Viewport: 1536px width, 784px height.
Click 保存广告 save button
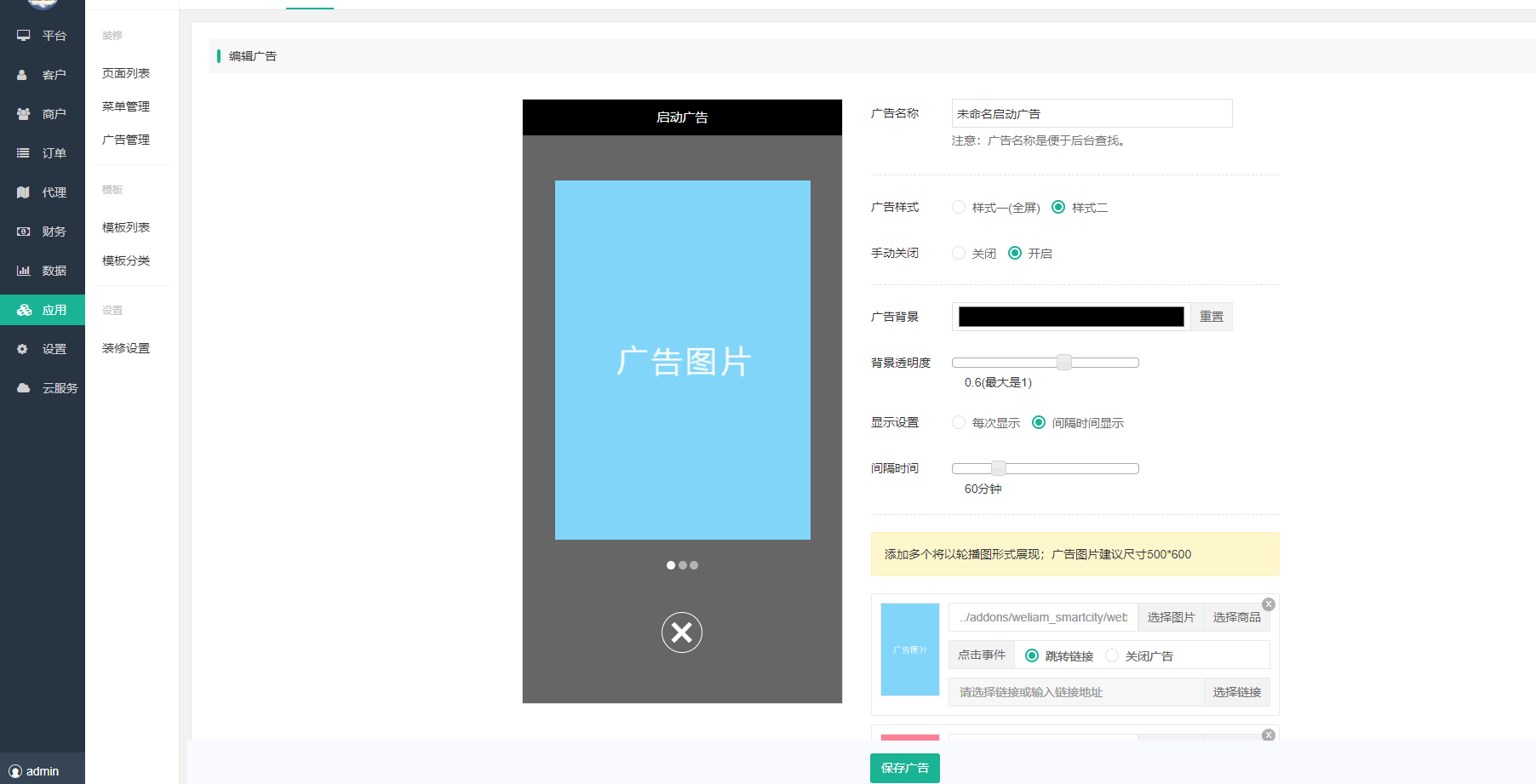click(x=905, y=768)
